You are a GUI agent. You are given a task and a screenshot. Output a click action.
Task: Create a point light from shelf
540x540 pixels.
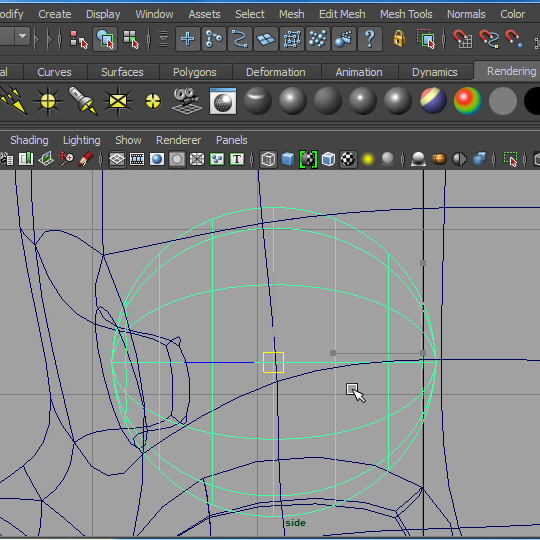point(48,101)
